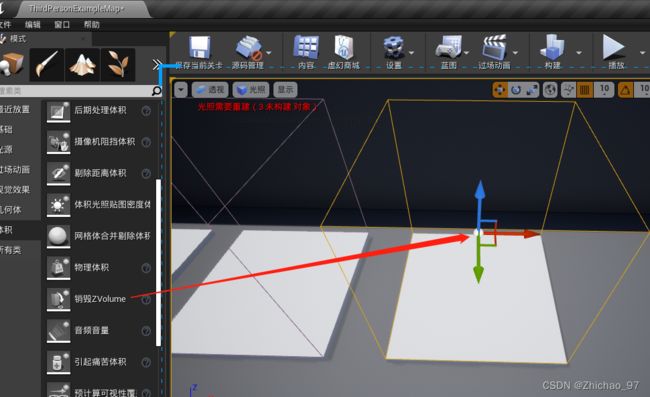Expand the Play options dropdown arrow

coord(643,53)
